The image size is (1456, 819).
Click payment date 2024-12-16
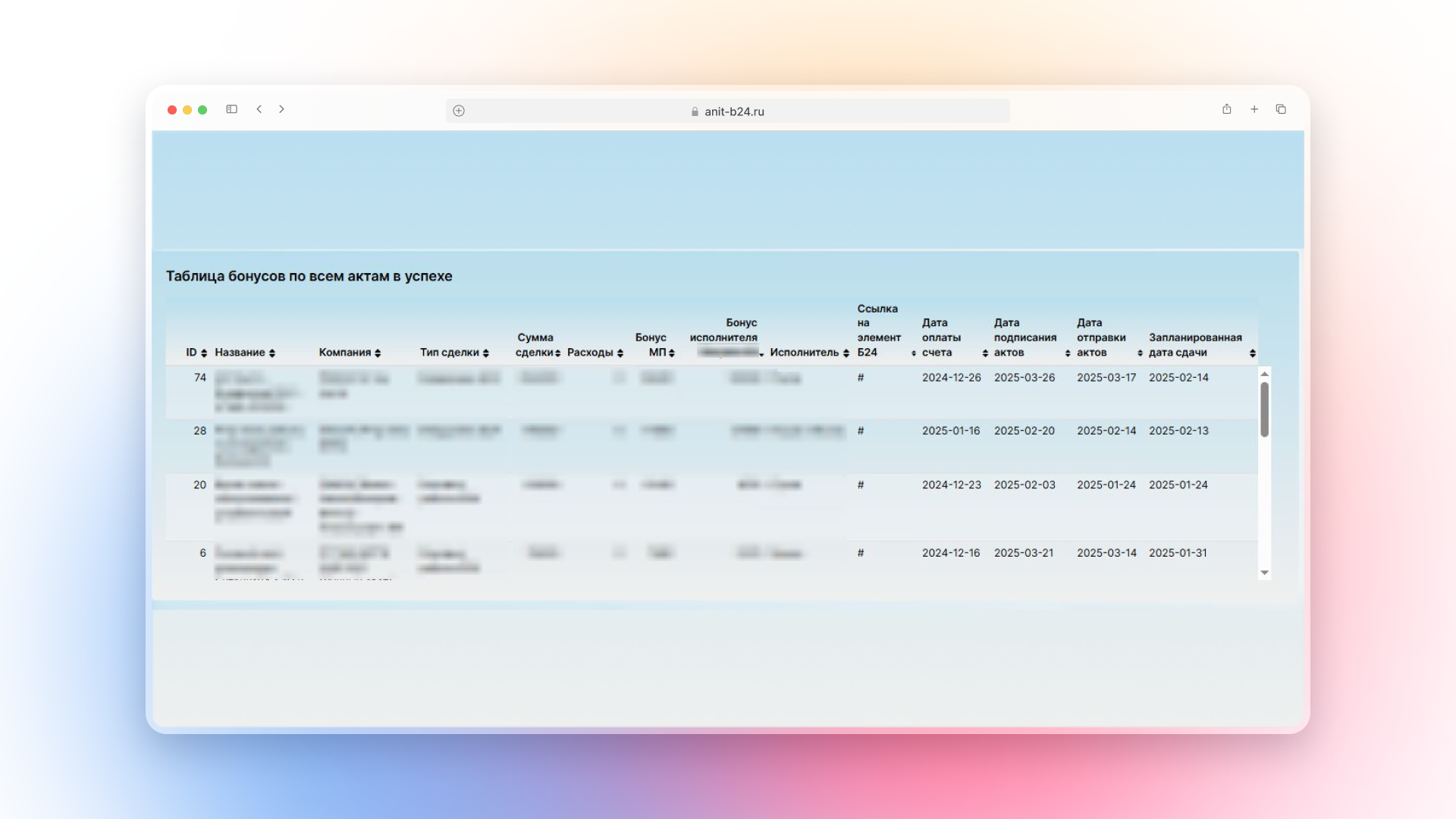click(951, 553)
